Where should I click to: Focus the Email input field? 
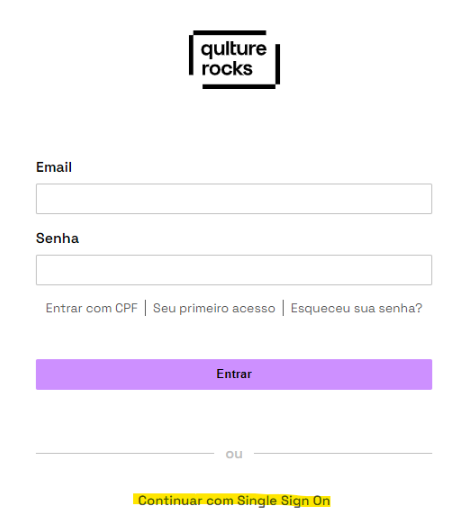[x=234, y=199]
